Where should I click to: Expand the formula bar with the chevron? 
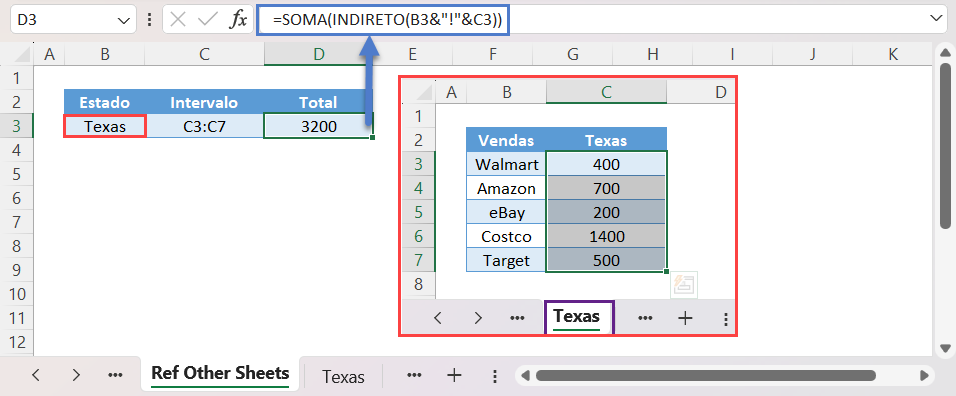click(936, 19)
